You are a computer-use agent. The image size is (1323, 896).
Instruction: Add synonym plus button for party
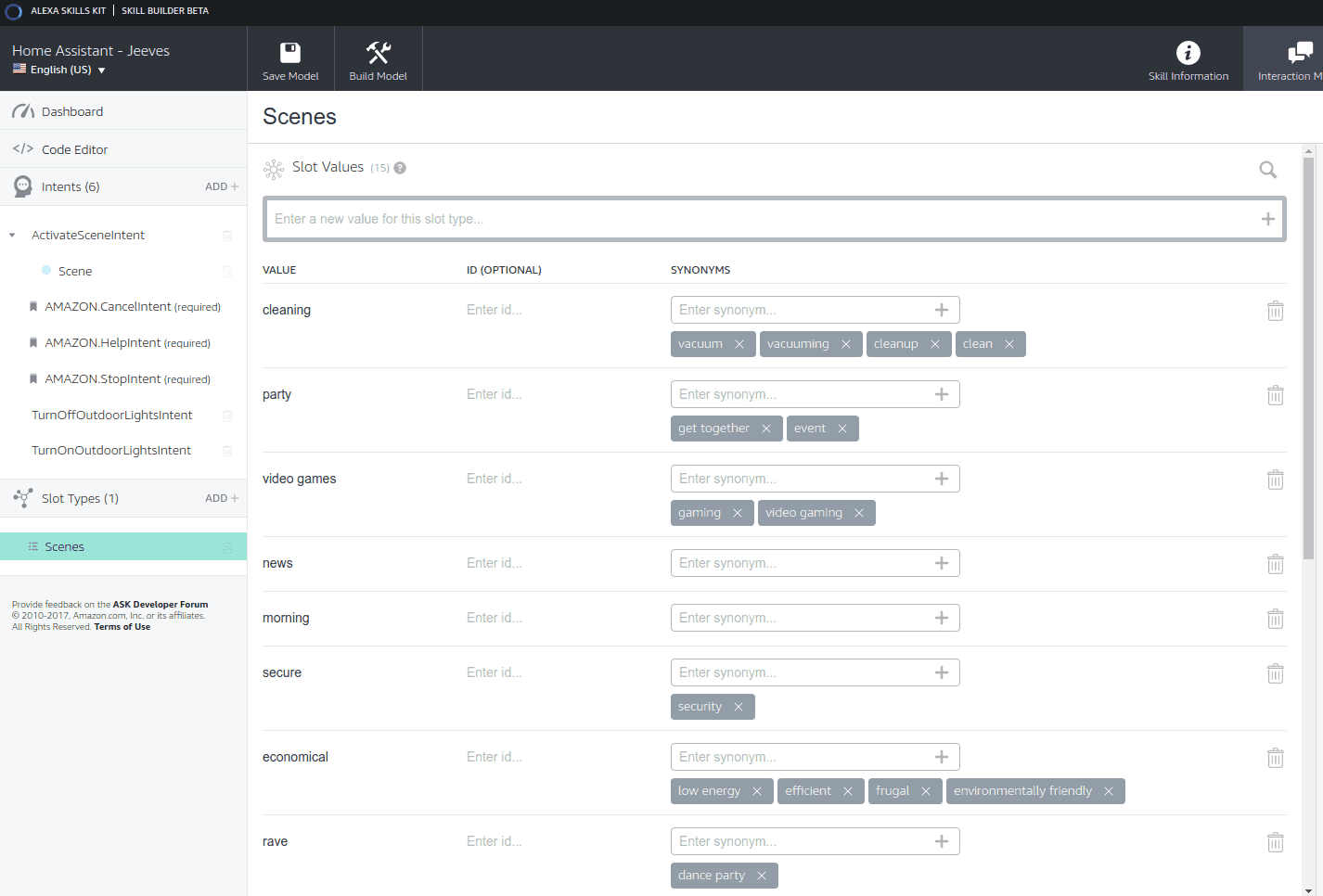tap(941, 394)
